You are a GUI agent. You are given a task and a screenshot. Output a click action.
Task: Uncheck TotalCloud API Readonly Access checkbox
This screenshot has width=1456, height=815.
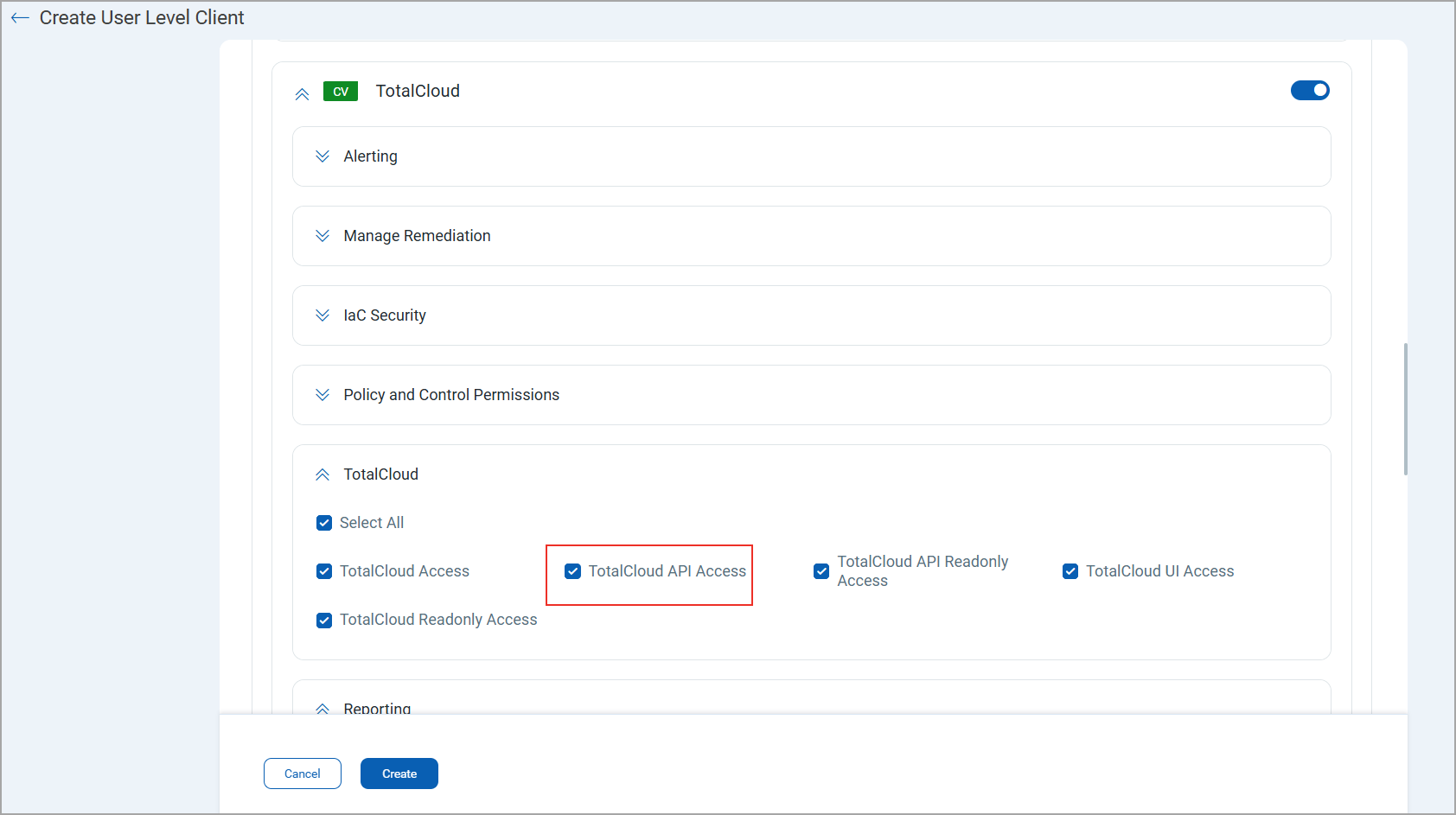(821, 571)
